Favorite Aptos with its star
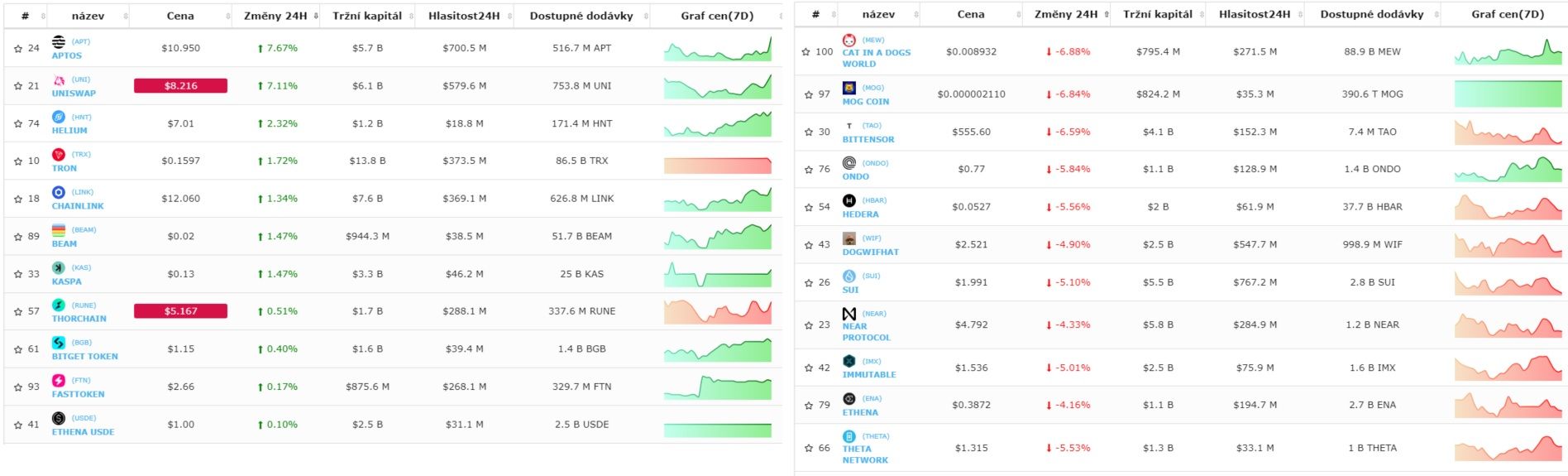 pos(18,49)
